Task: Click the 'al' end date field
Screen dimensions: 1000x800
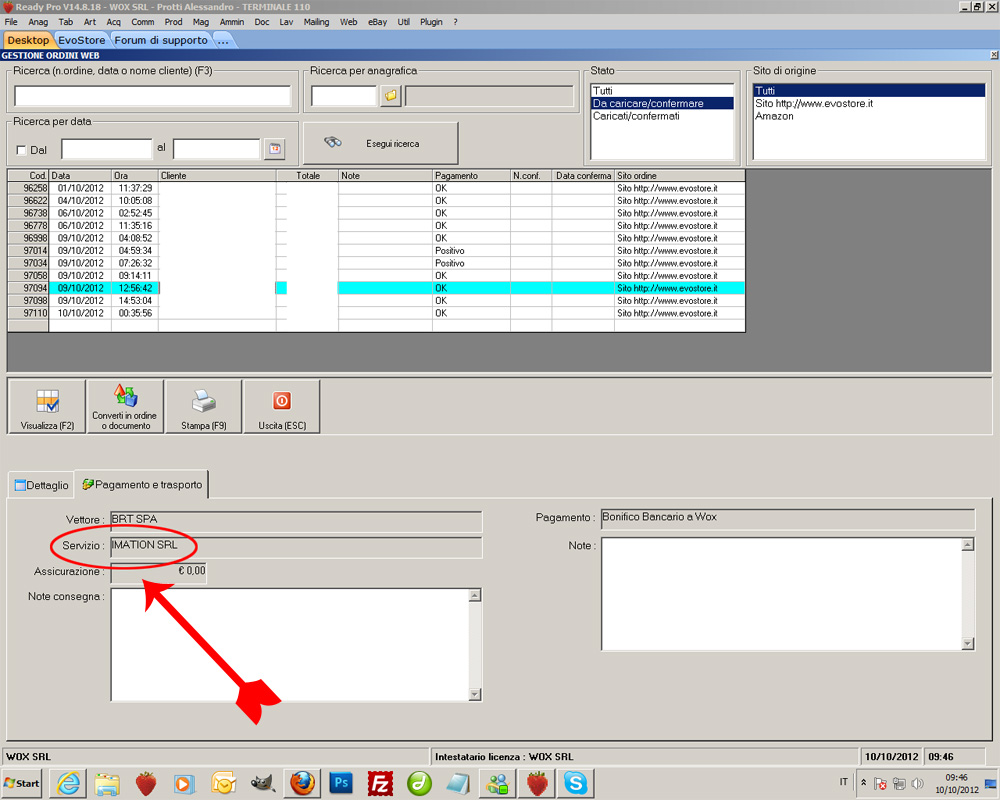Action: pyautogui.click(x=217, y=149)
